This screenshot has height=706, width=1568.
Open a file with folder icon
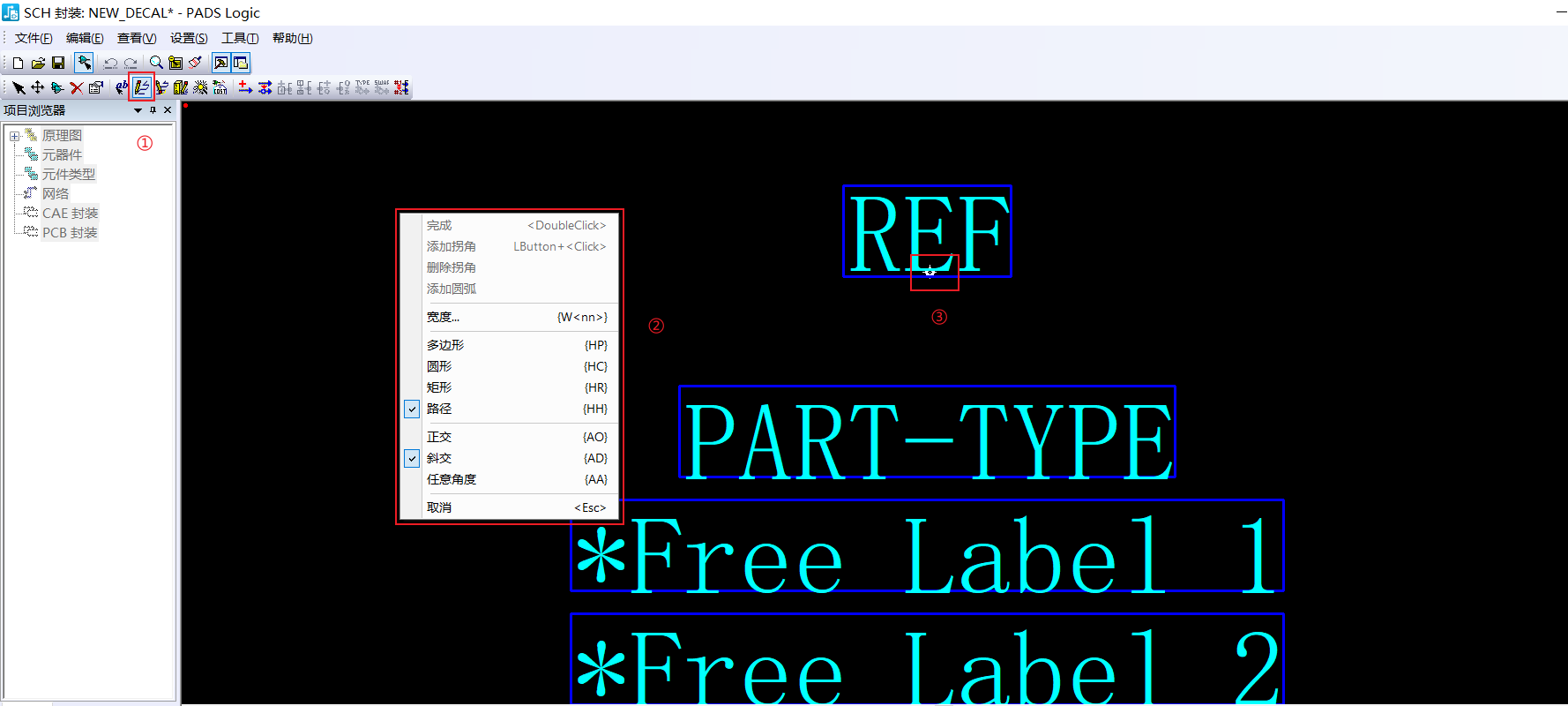tap(38, 63)
